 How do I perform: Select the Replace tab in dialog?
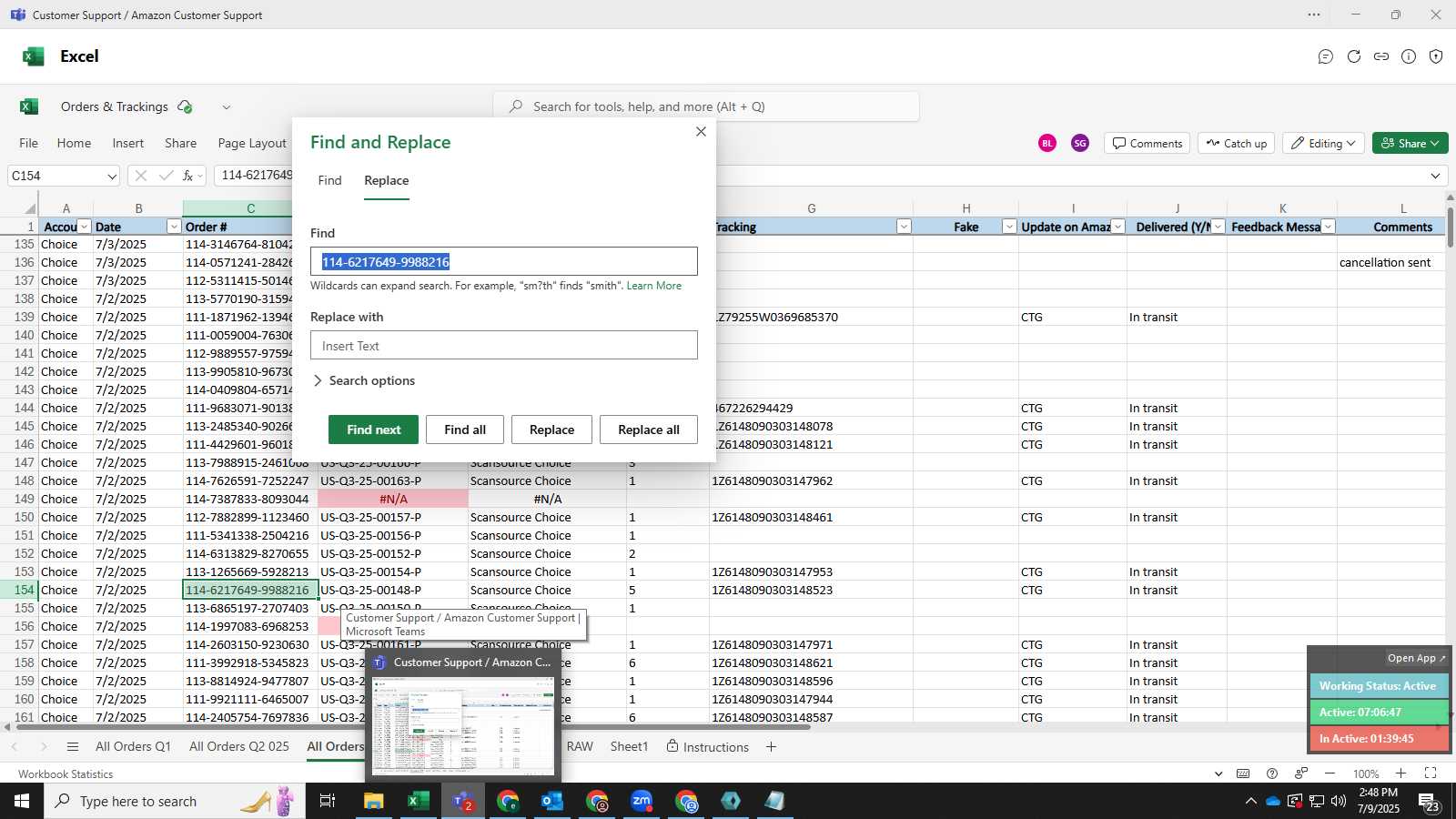click(x=387, y=180)
